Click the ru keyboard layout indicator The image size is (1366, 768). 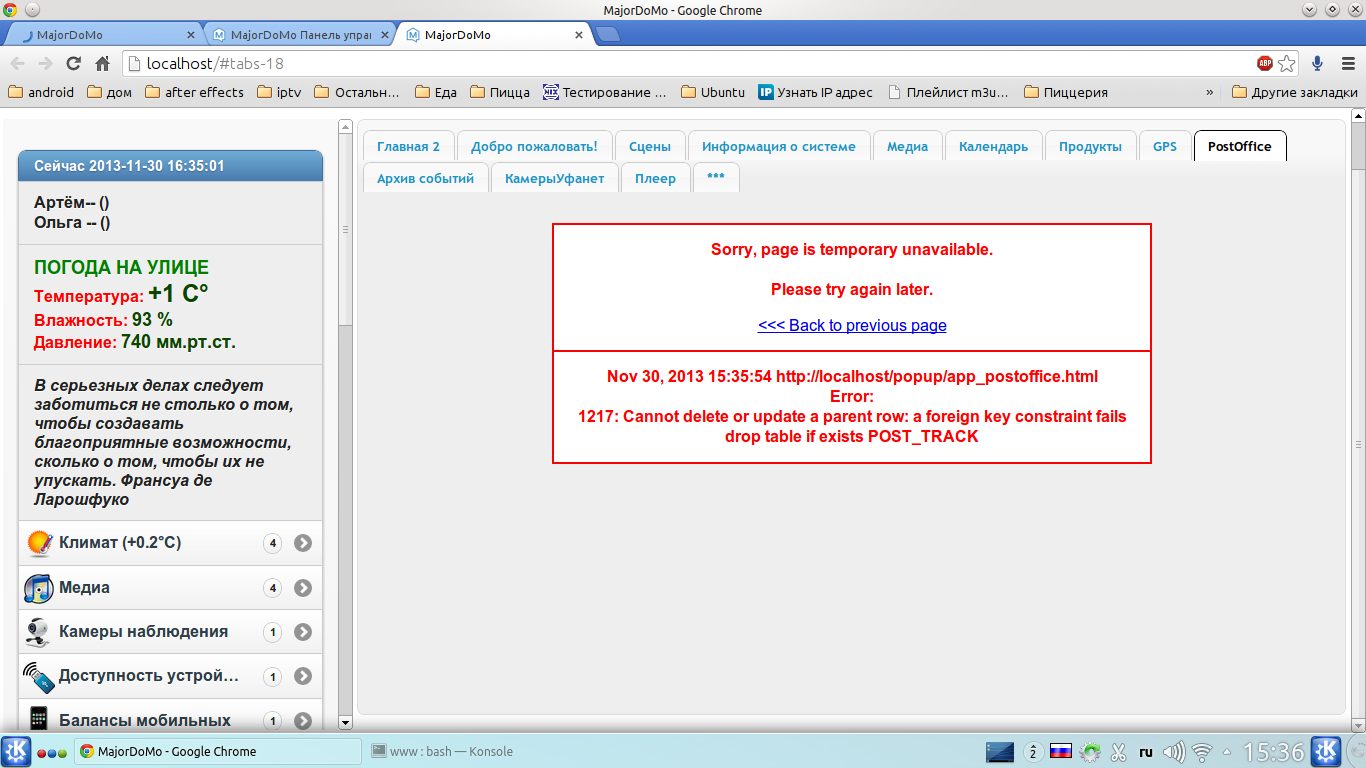point(1146,751)
